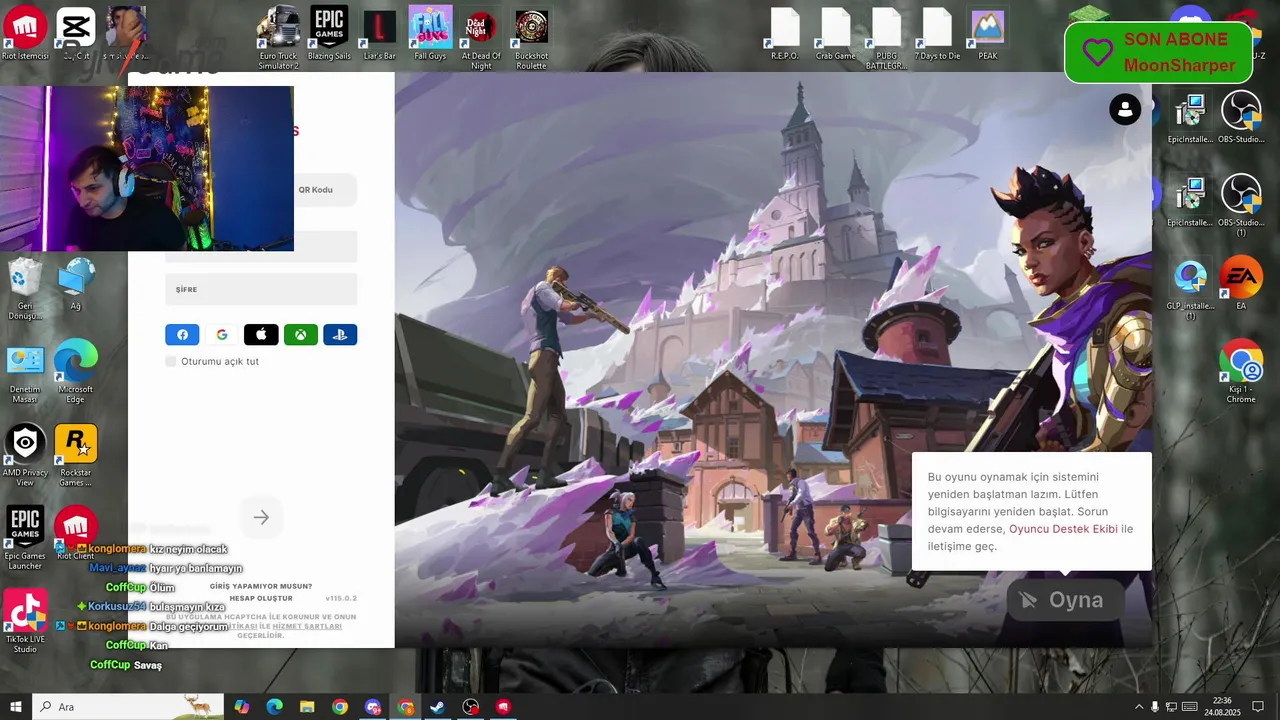Sign in with Xbox button
1280x720 pixels.
[301, 335]
